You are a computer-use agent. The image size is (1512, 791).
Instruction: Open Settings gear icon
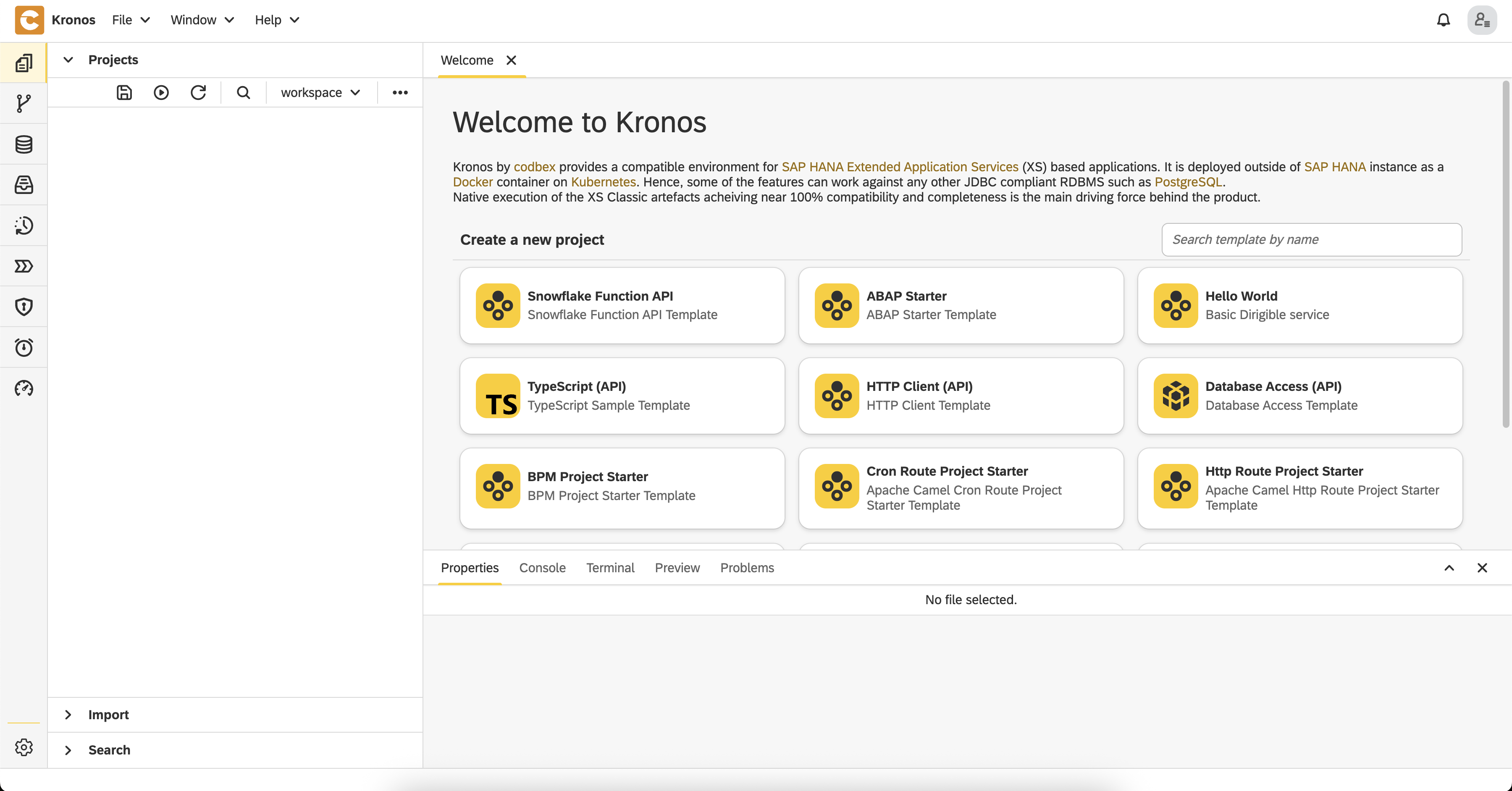[x=24, y=747]
